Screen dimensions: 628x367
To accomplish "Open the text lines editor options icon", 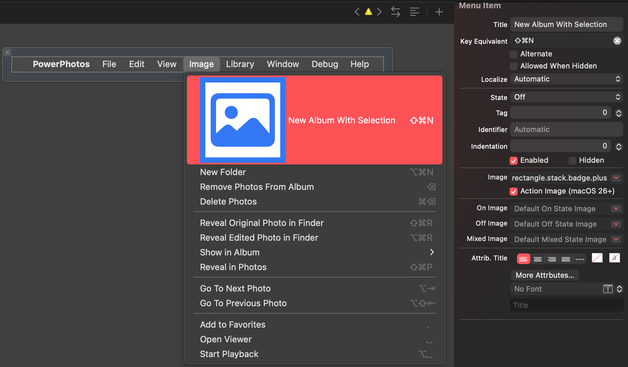I will [415, 12].
